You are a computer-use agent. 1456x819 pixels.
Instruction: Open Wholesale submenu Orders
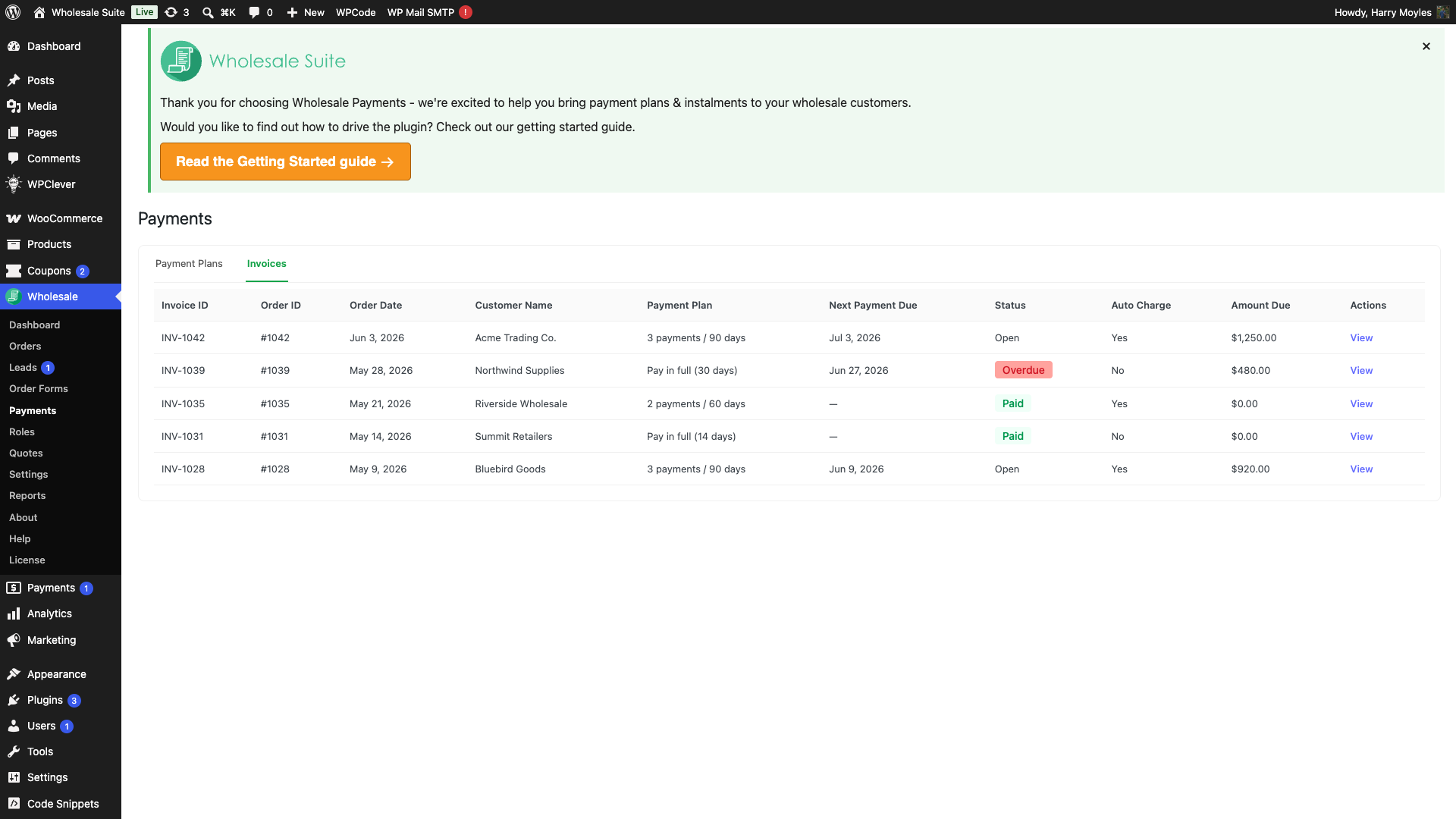point(25,346)
